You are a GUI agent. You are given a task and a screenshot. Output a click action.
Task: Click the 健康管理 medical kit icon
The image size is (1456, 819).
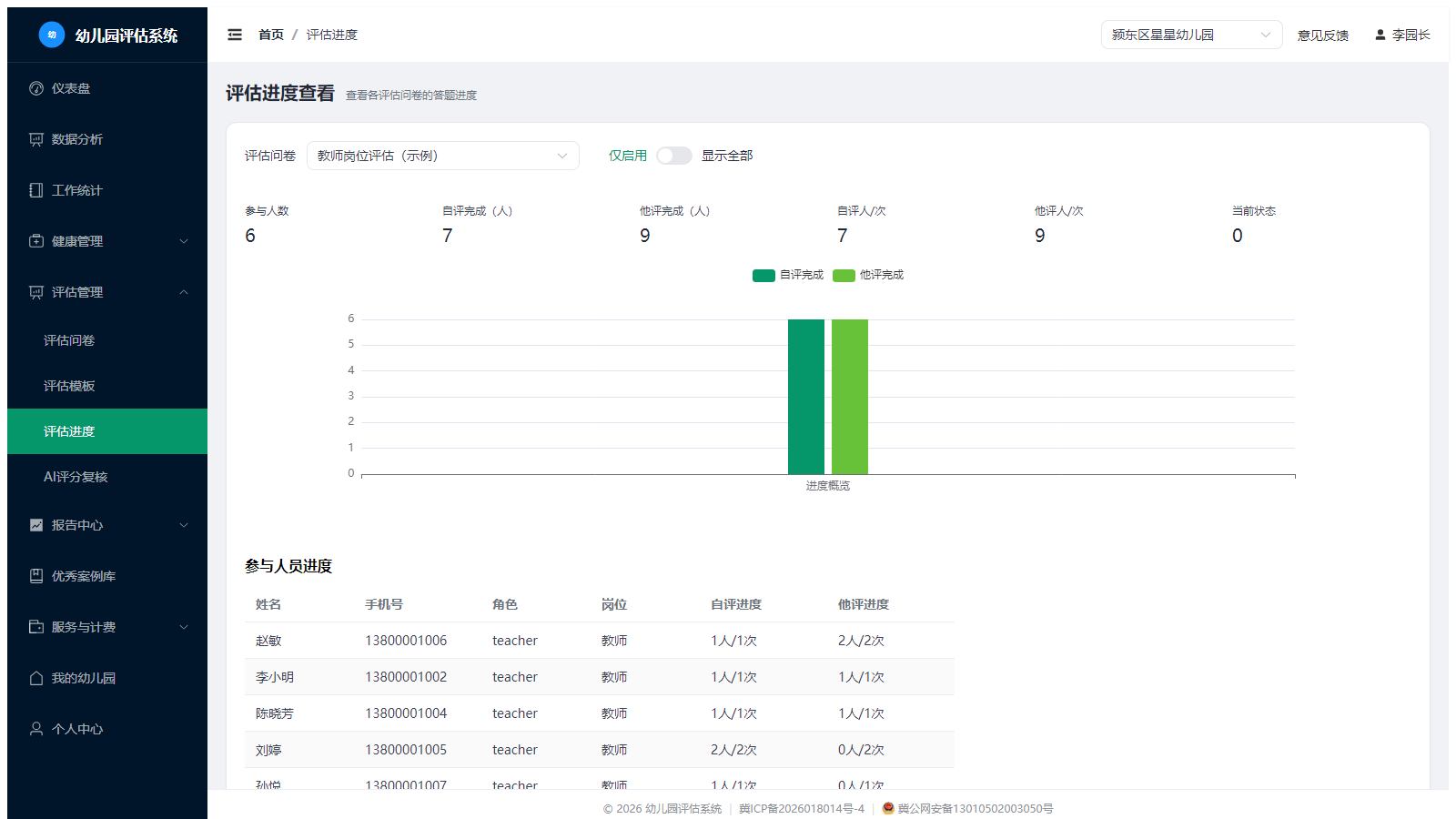[x=36, y=241]
